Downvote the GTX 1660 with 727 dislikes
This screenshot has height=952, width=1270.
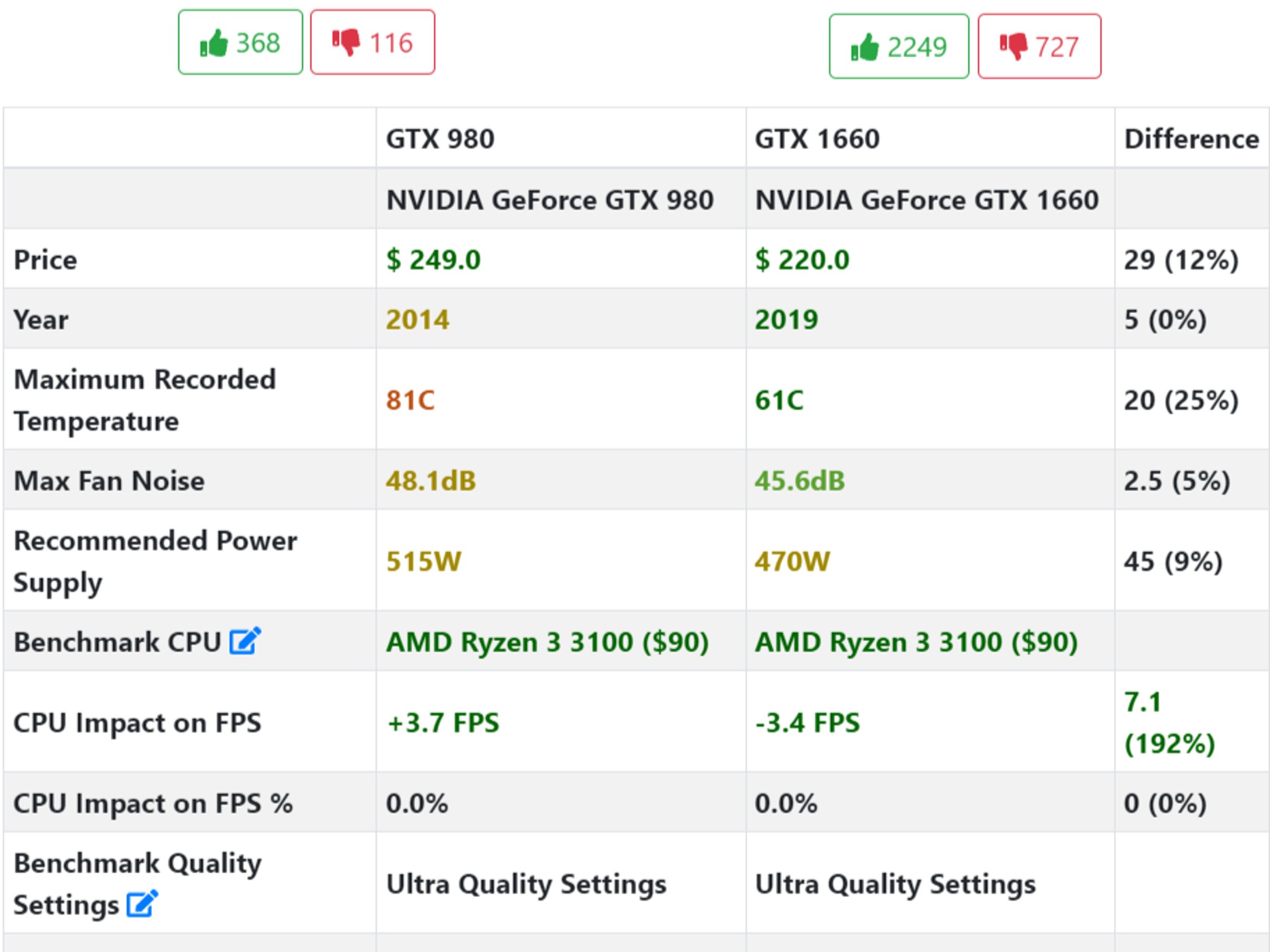coord(1039,46)
